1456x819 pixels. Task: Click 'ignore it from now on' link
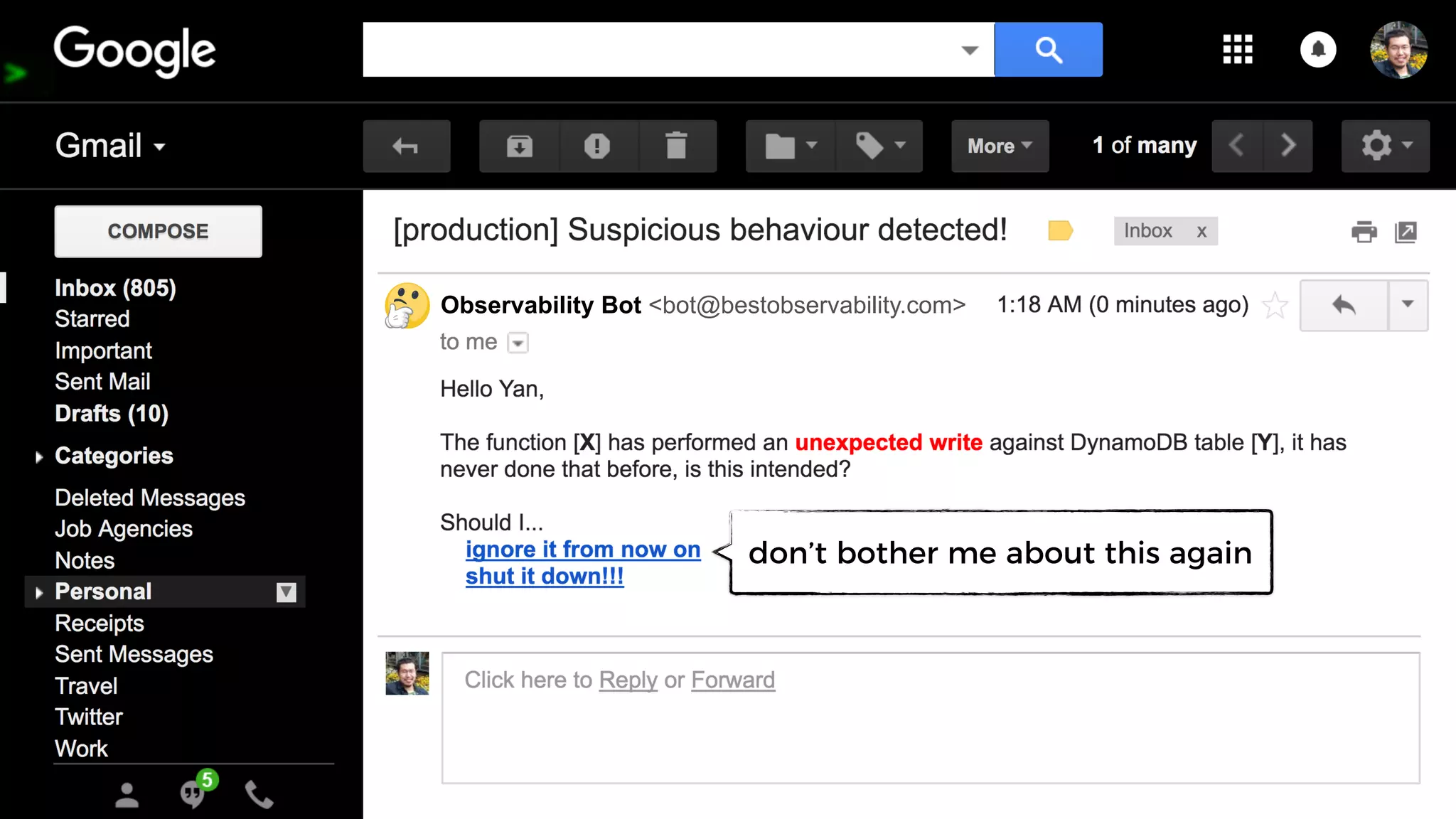tap(583, 550)
